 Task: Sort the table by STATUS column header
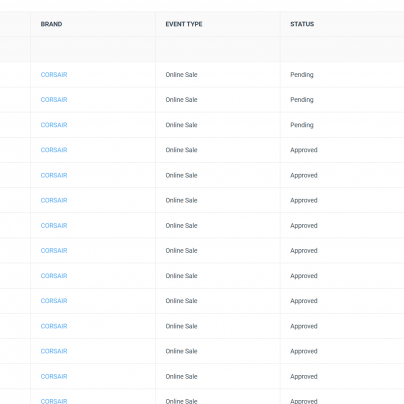pos(302,24)
